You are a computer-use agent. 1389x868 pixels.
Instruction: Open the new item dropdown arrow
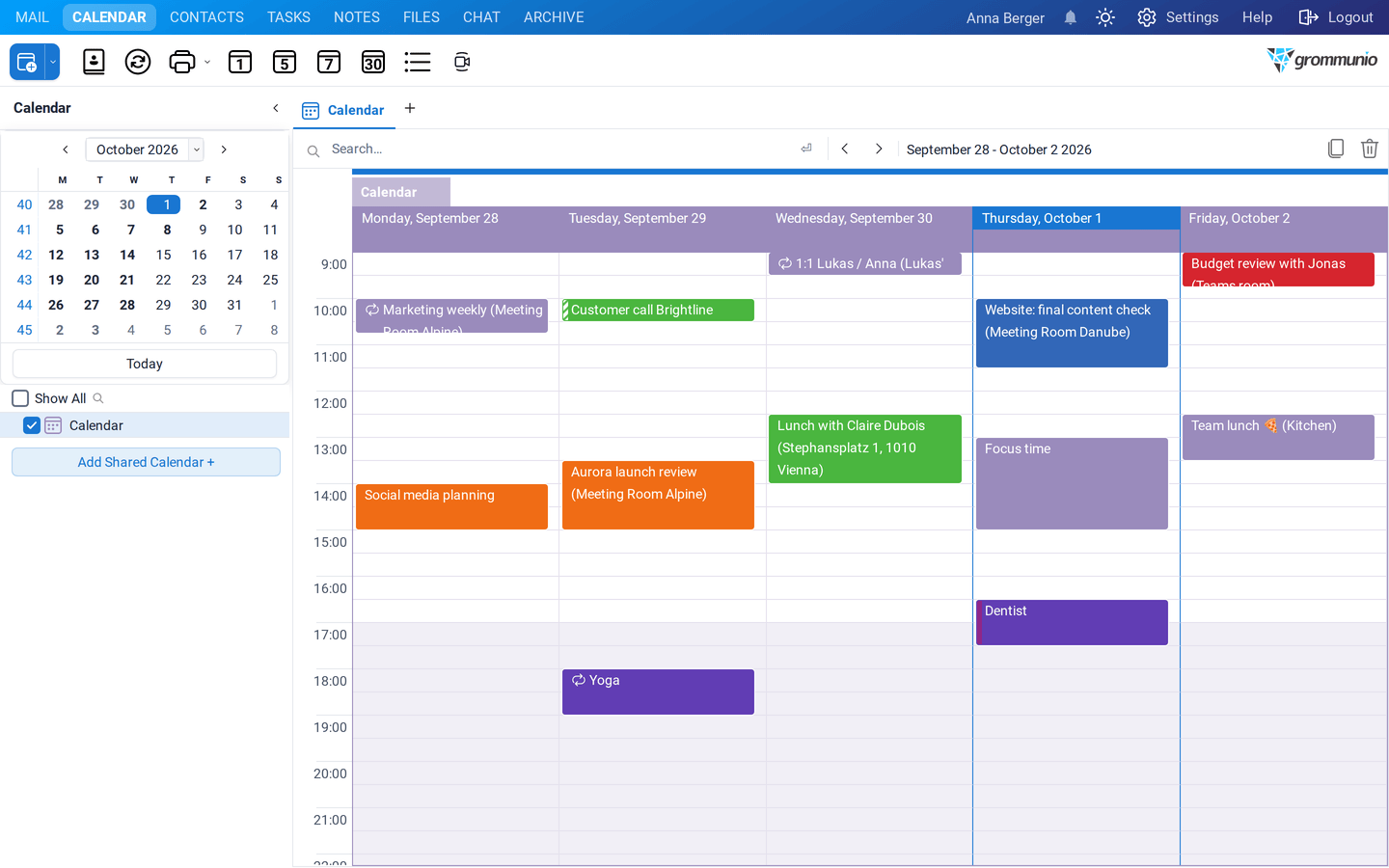coord(53,62)
